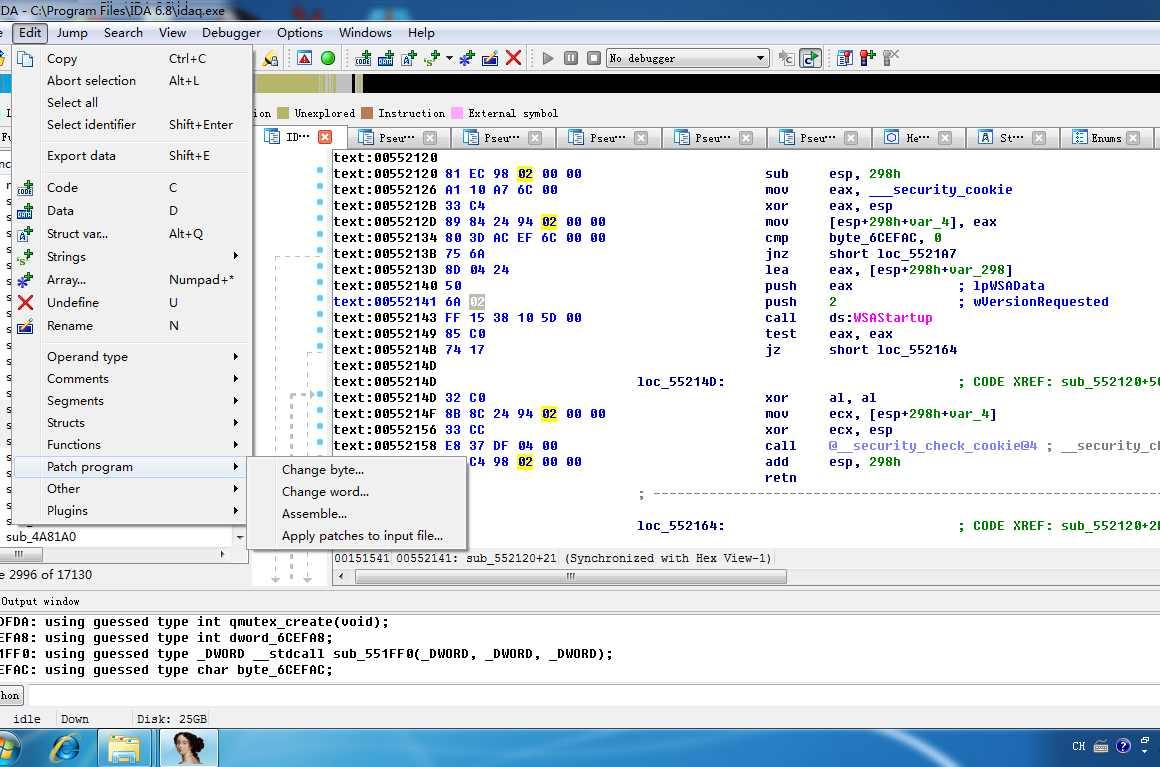Open Windows Explorer from taskbar

pyautogui.click(x=124, y=748)
